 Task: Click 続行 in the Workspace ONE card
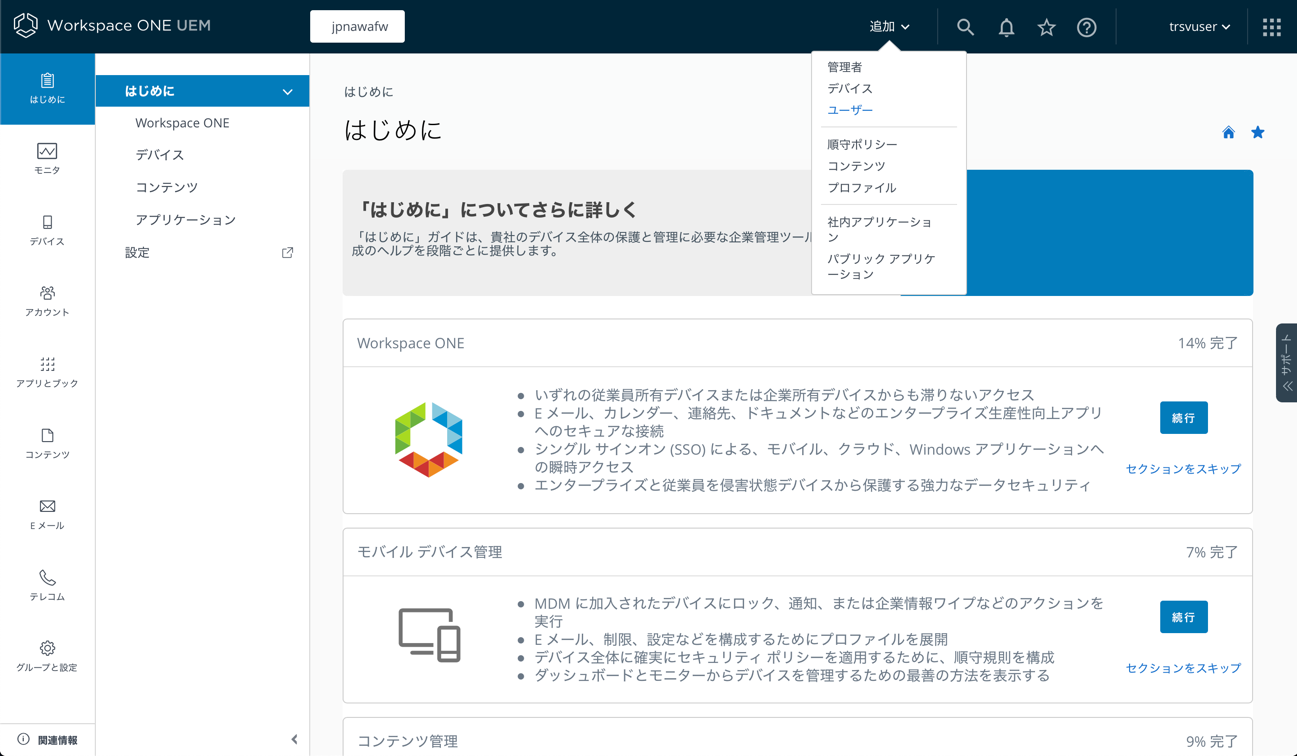(1184, 418)
